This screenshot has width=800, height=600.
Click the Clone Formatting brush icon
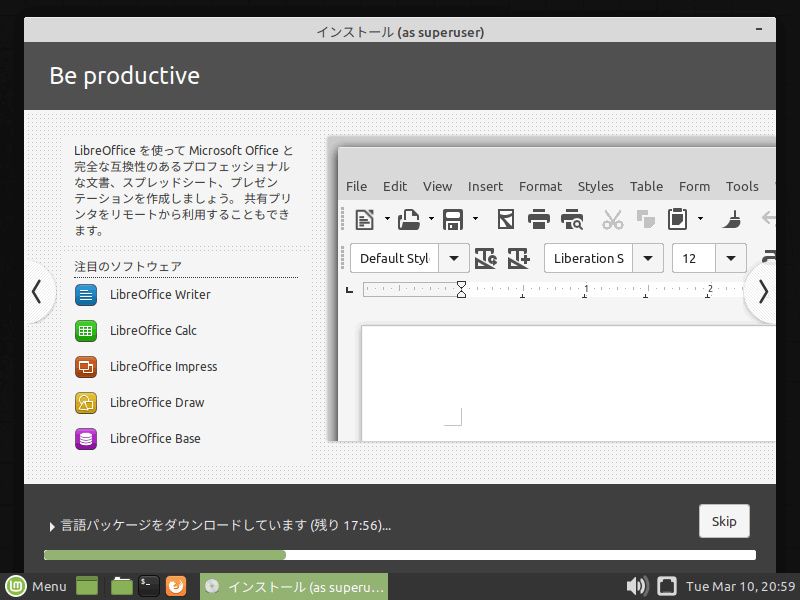pyautogui.click(x=732, y=219)
